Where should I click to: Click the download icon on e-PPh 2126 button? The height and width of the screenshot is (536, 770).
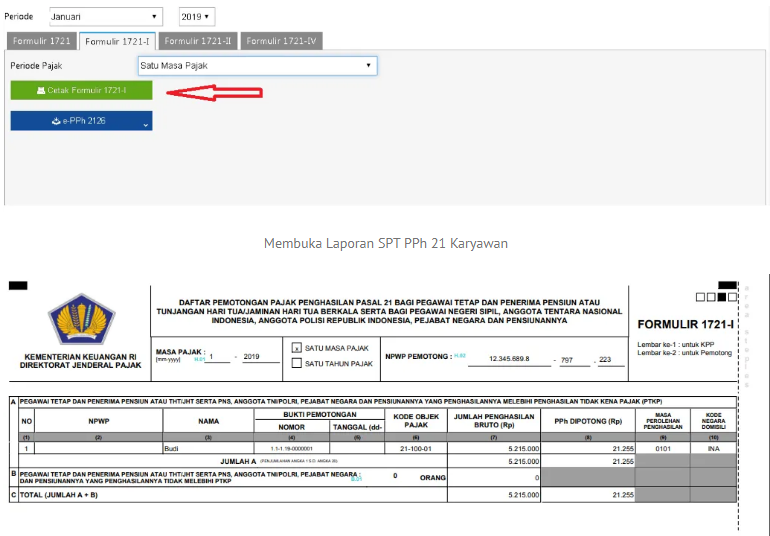click(56, 121)
